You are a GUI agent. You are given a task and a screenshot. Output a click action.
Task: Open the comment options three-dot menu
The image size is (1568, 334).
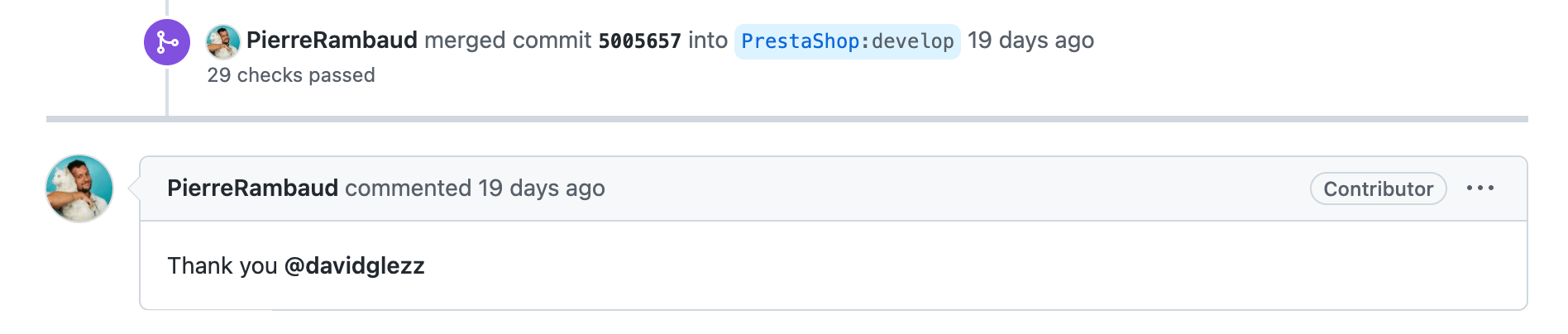tap(1480, 188)
